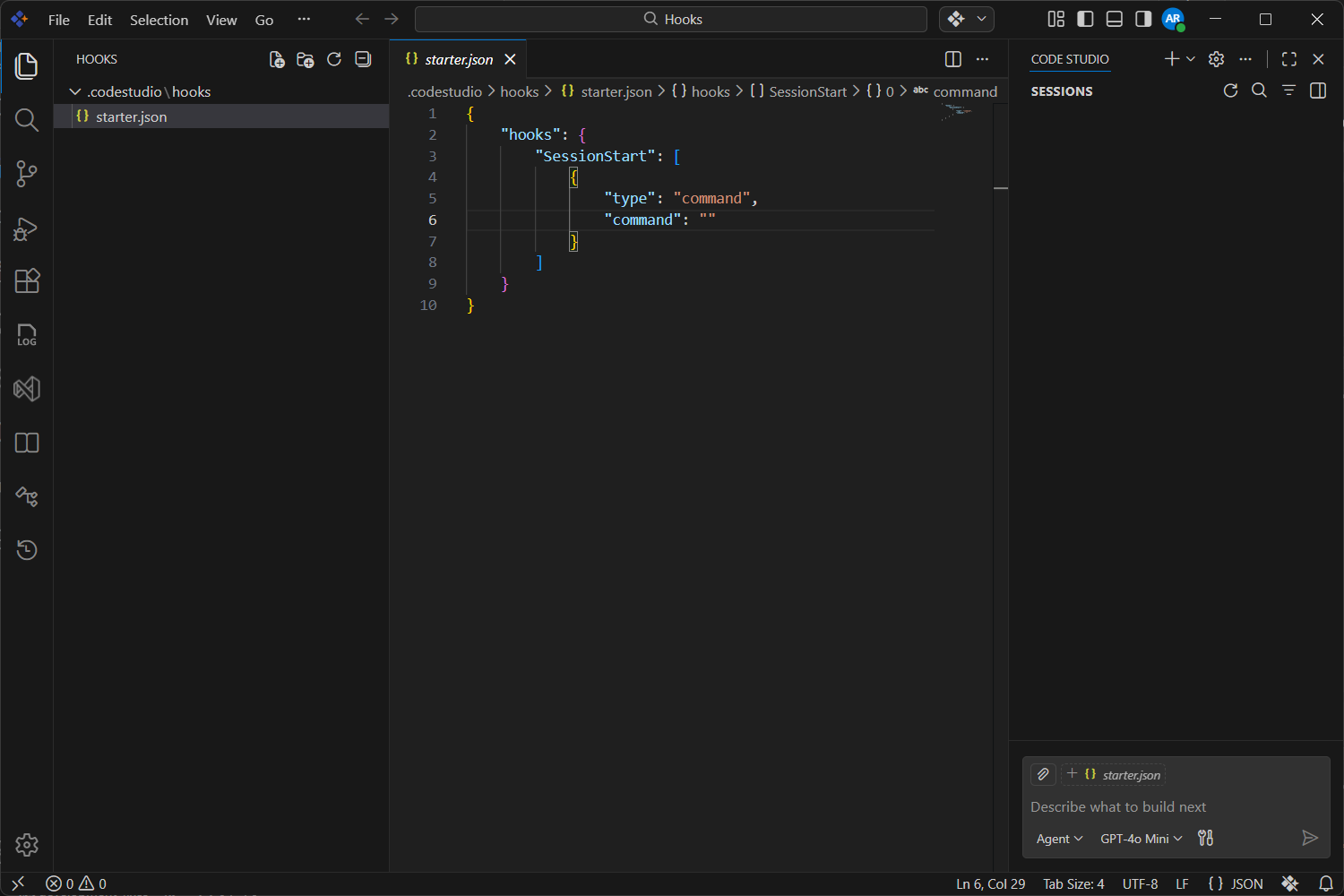Refresh the Hooks explorer
Viewport: 1344px width, 896px height.
pyautogui.click(x=333, y=59)
